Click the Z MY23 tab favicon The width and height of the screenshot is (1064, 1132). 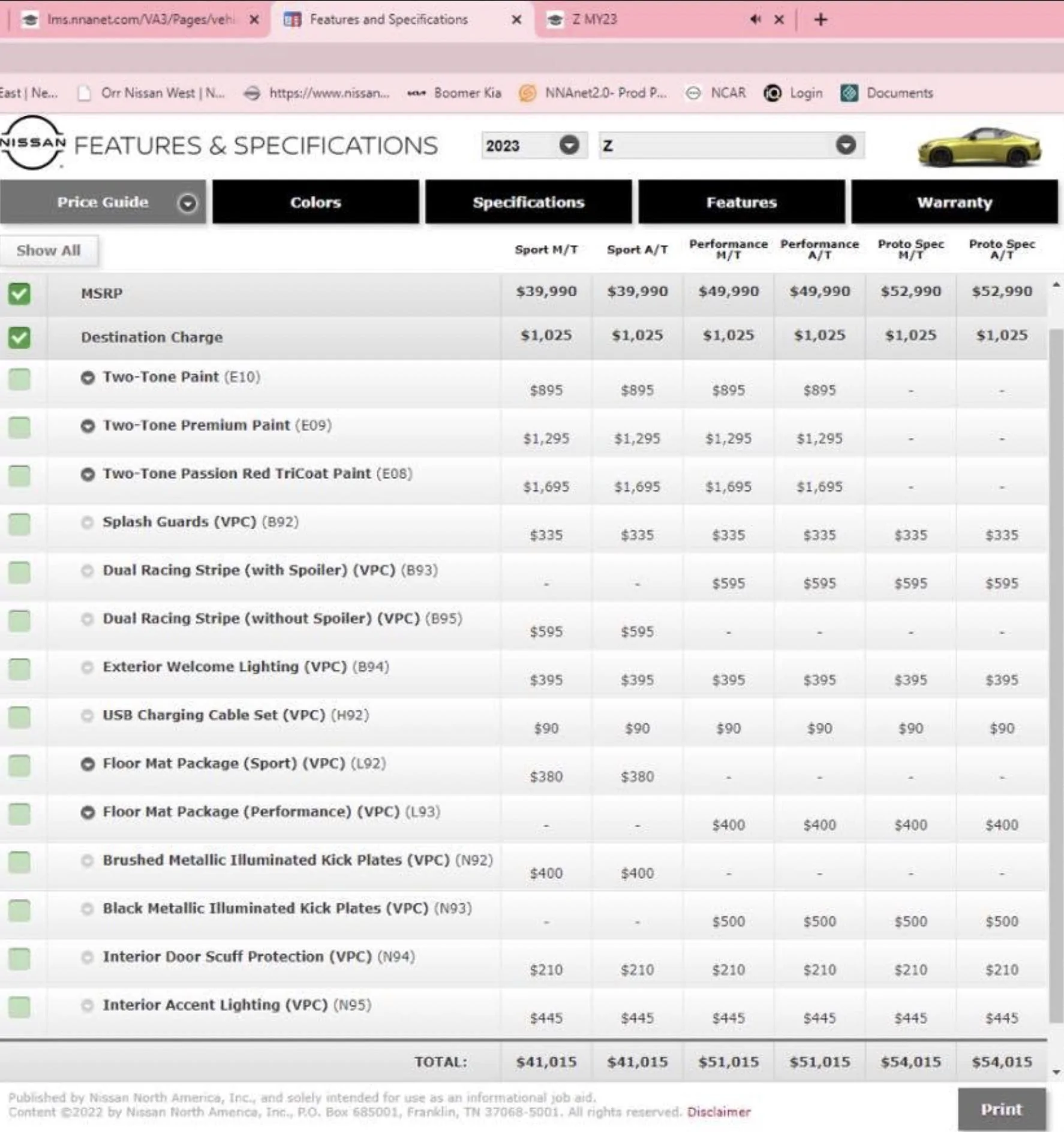[x=555, y=20]
